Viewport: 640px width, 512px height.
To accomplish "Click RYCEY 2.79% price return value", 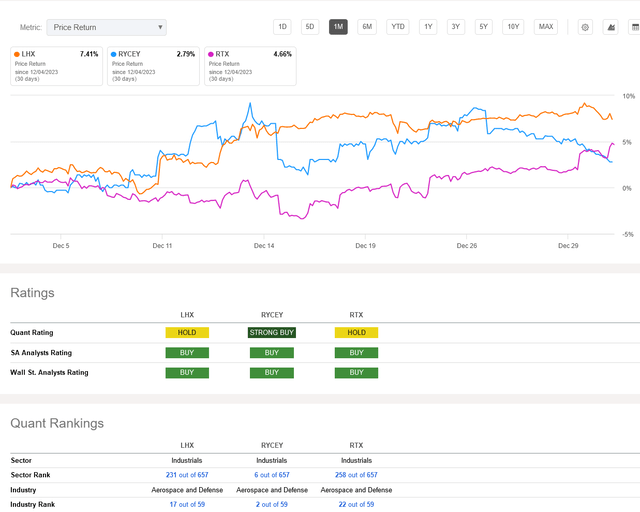I will pyautogui.click(x=186, y=54).
